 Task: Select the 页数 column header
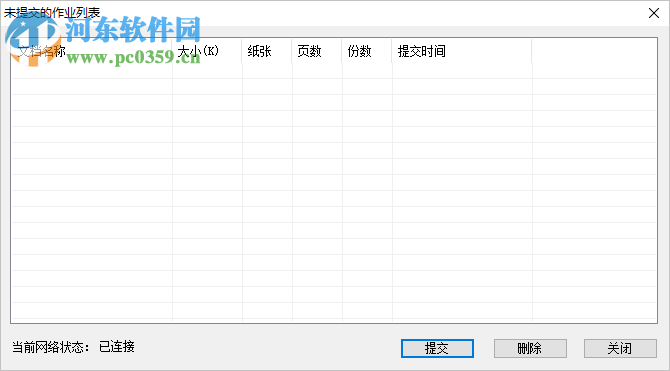click(317, 51)
